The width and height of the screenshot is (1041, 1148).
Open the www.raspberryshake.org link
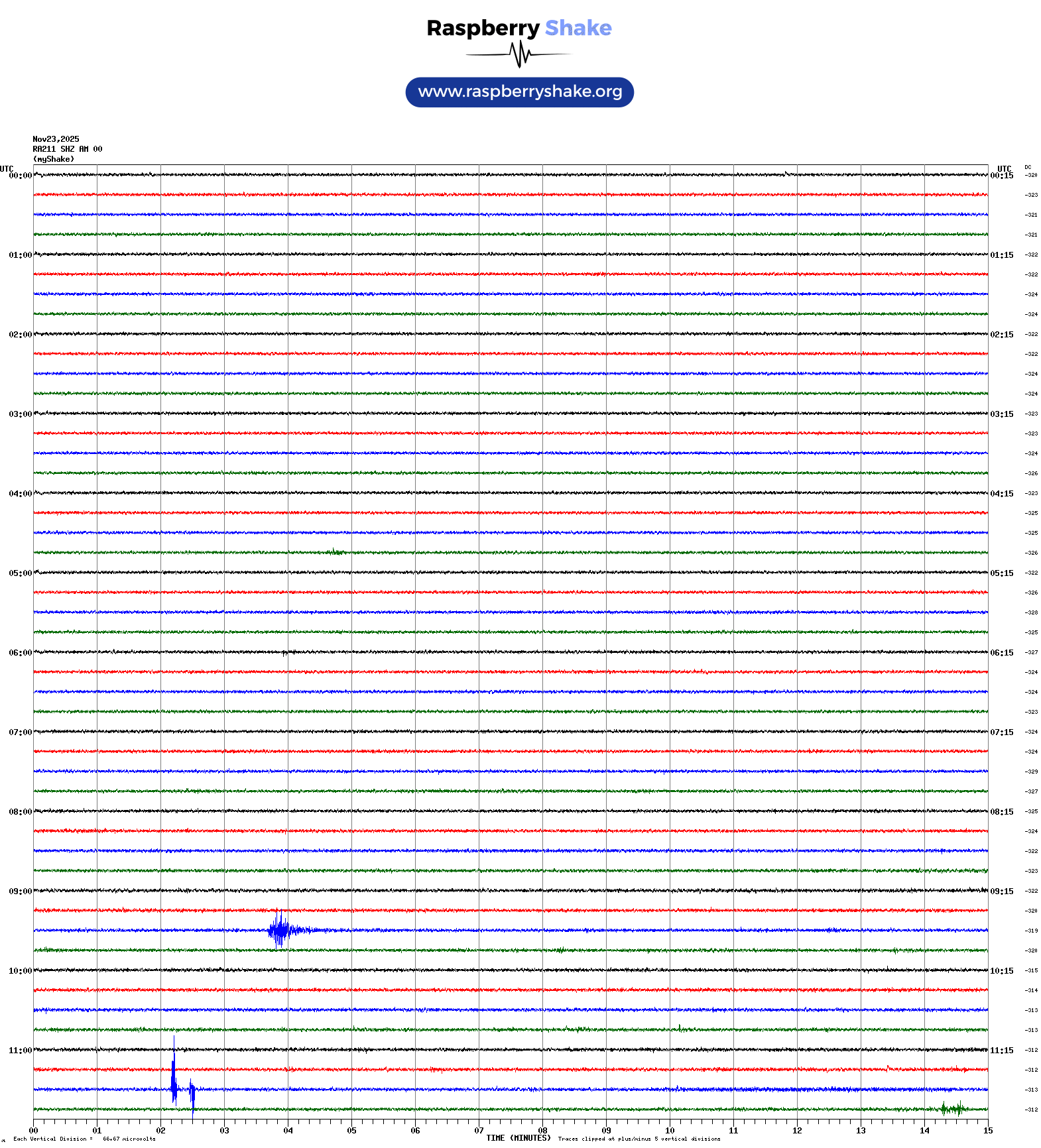[520, 92]
